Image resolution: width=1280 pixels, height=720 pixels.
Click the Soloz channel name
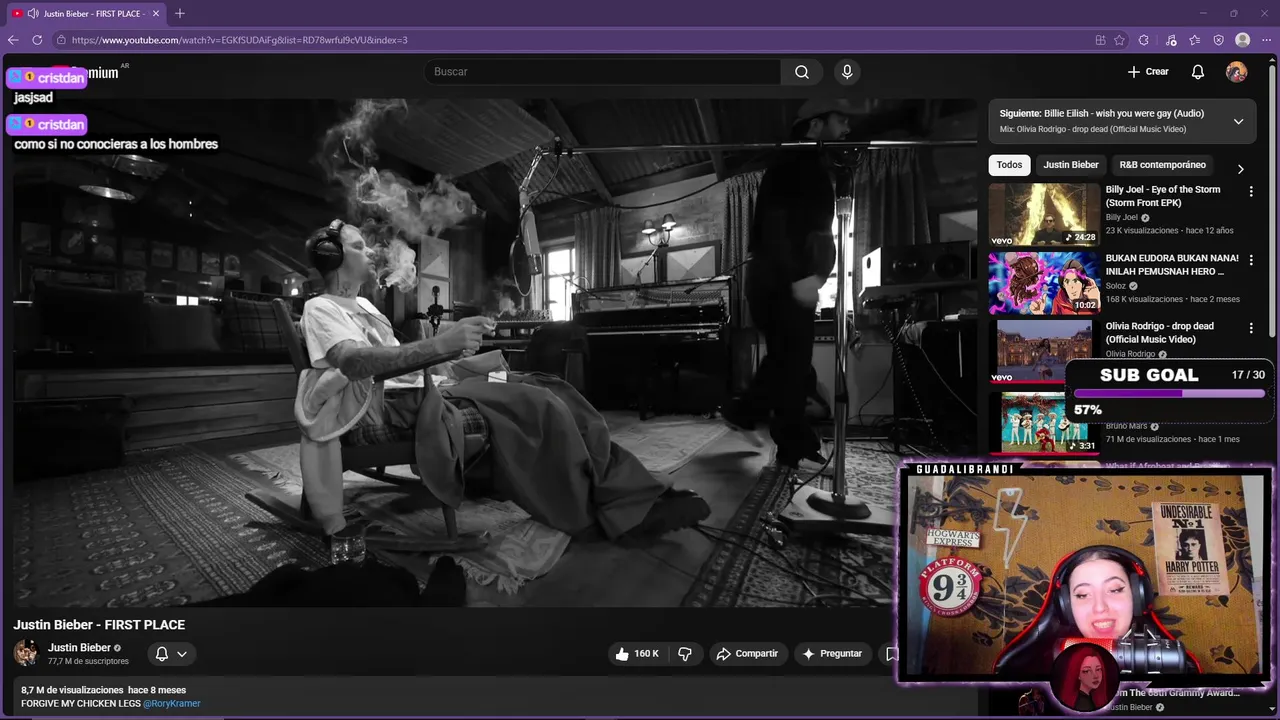(1115, 286)
